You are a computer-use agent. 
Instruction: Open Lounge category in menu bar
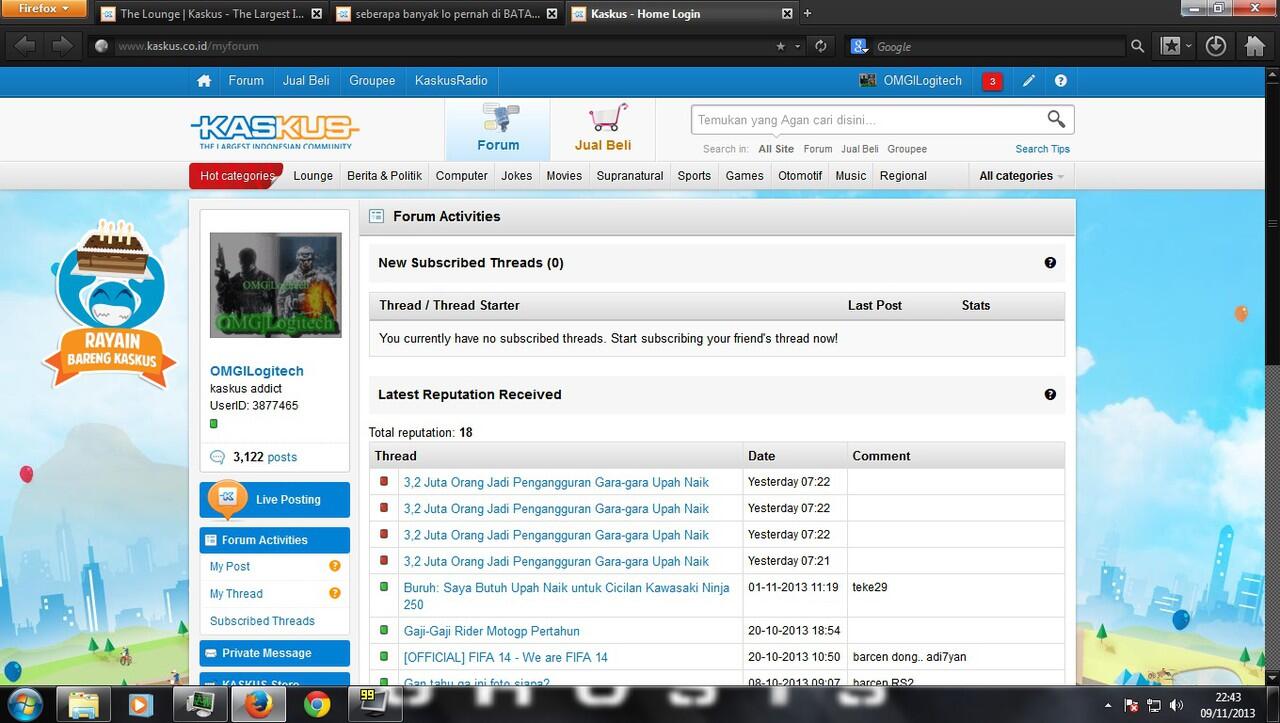point(313,176)
